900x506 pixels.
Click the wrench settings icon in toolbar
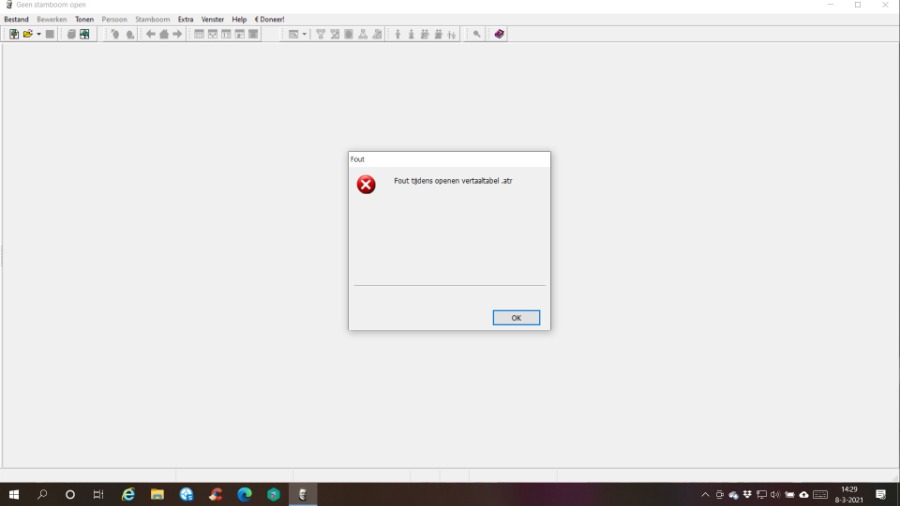tap(477, 34)
